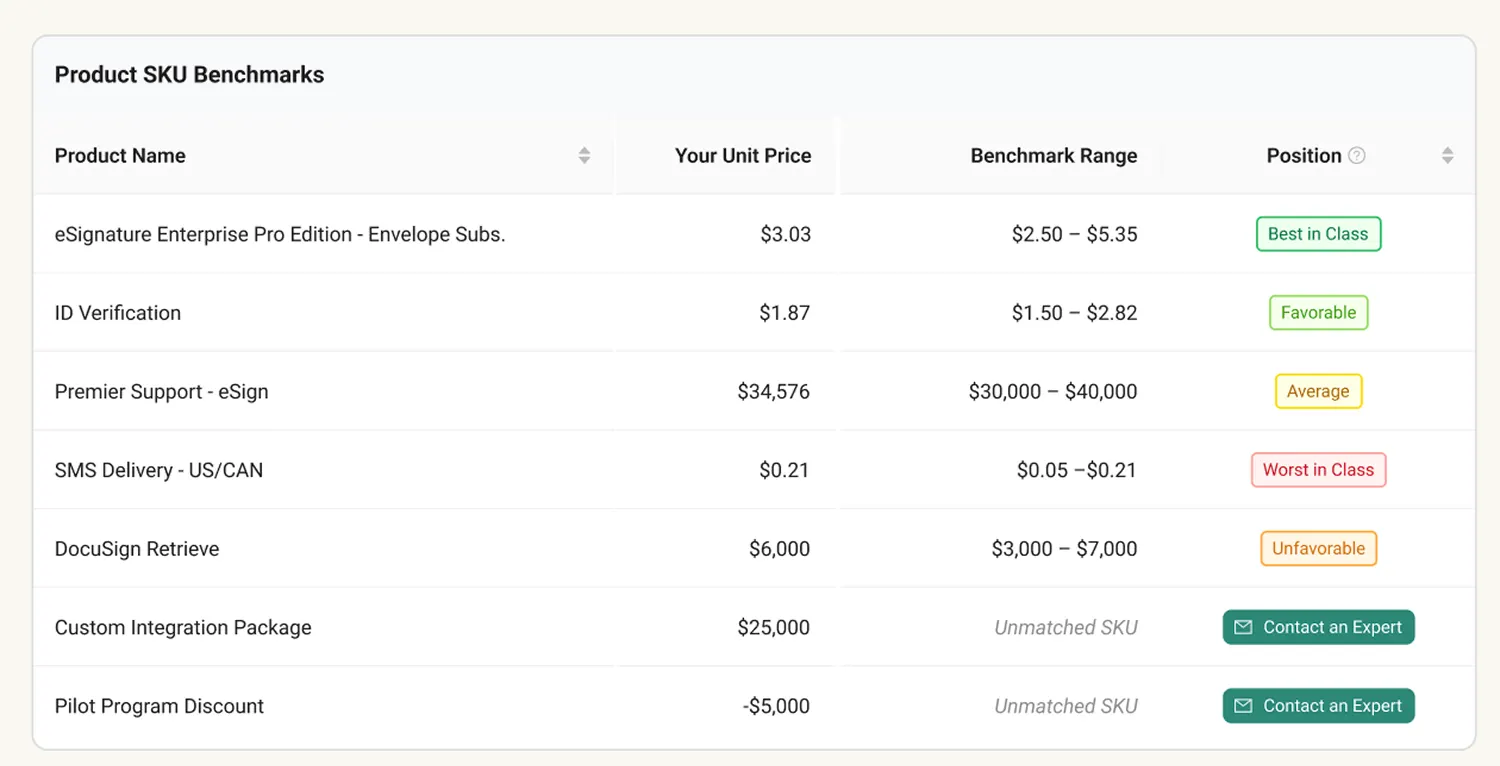Click the Favorable position badge
1500x766 pixels.
1318,313
